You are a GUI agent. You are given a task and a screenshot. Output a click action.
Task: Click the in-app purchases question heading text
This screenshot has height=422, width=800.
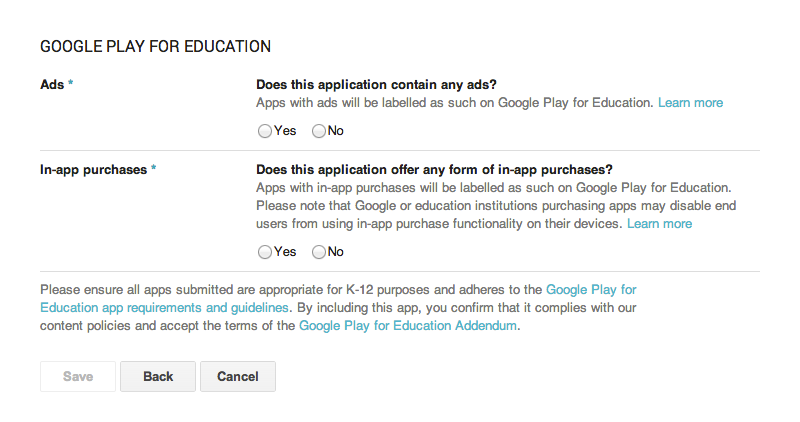point(434,169)
